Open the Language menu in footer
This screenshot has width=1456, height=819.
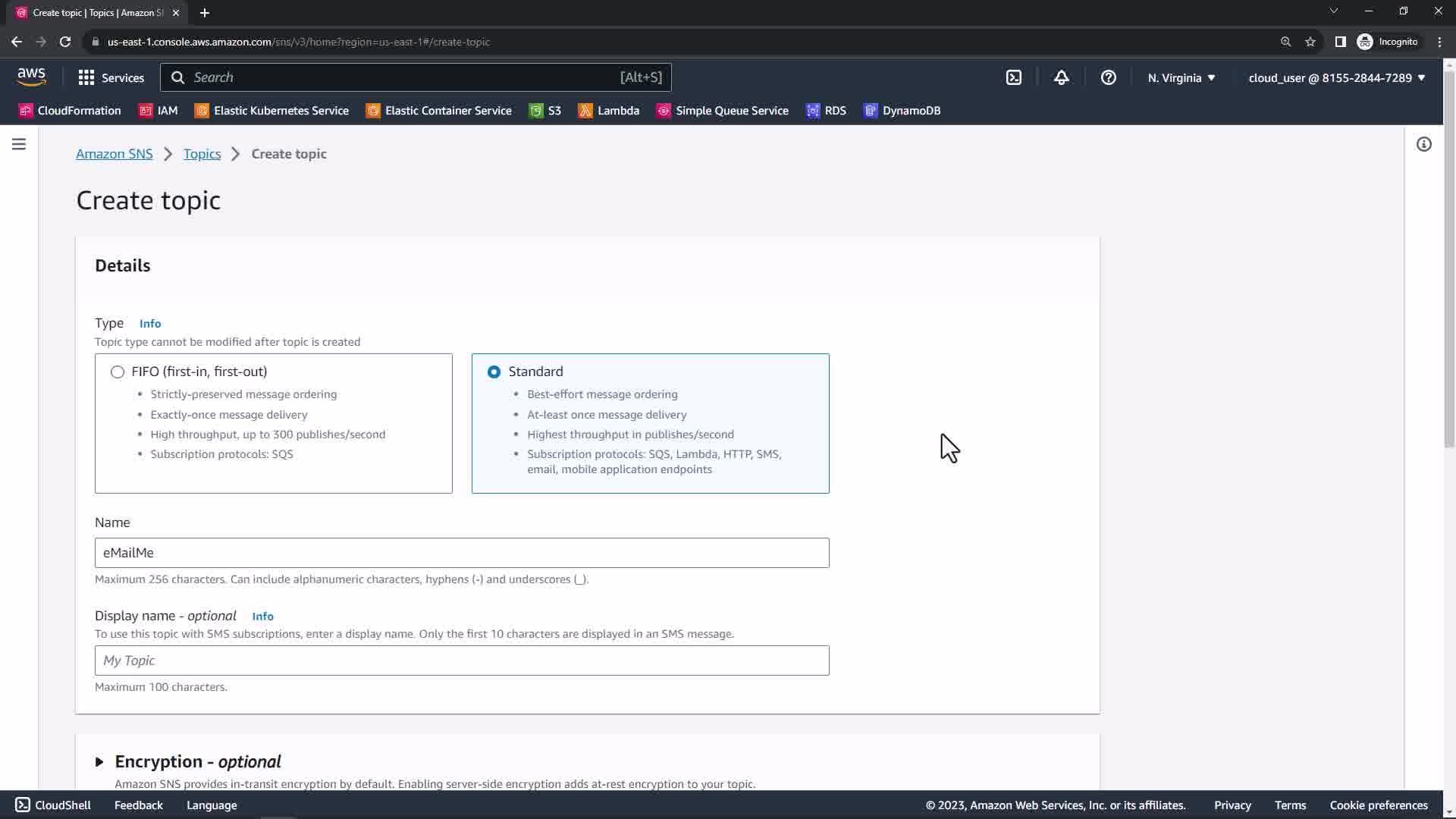point(212,805)
